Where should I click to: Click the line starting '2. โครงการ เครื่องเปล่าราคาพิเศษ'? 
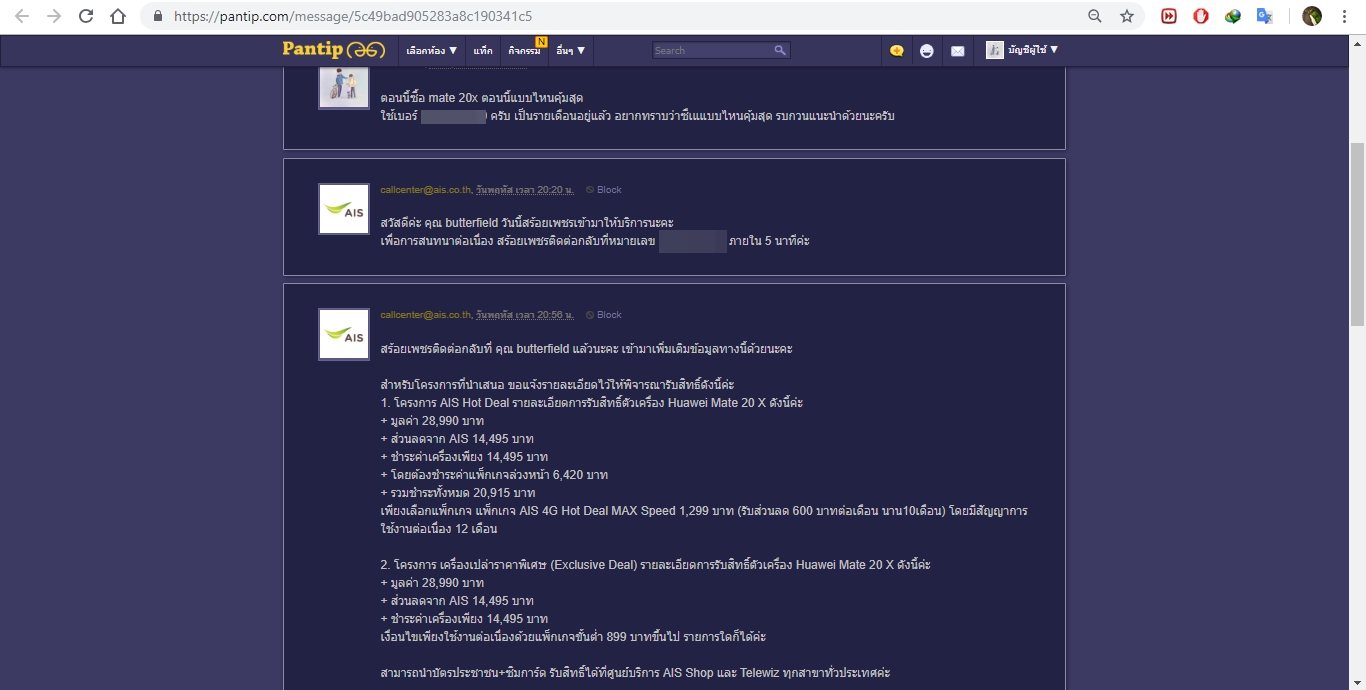click(656, 565)
